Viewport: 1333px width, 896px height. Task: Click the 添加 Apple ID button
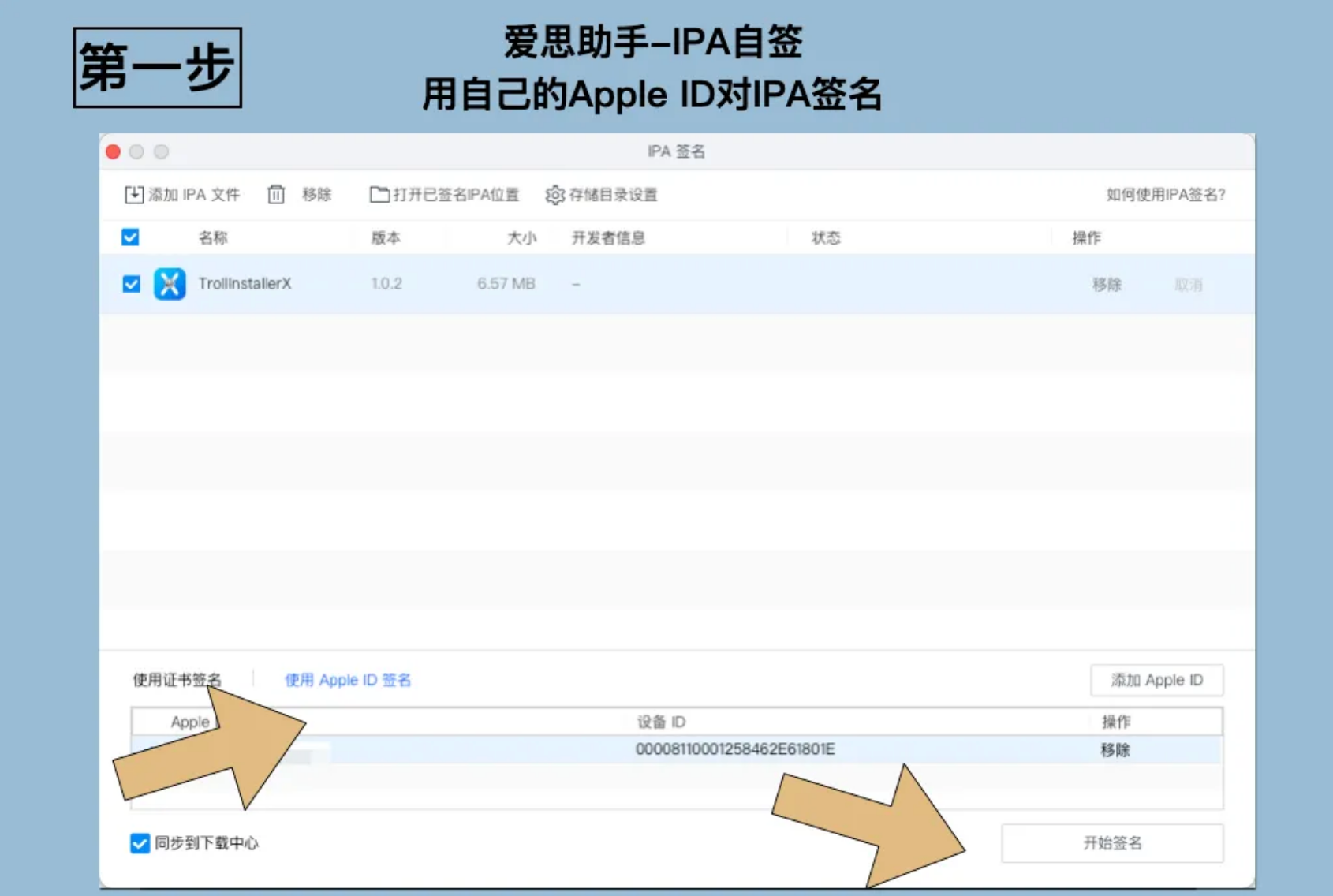coord(1156,680)
